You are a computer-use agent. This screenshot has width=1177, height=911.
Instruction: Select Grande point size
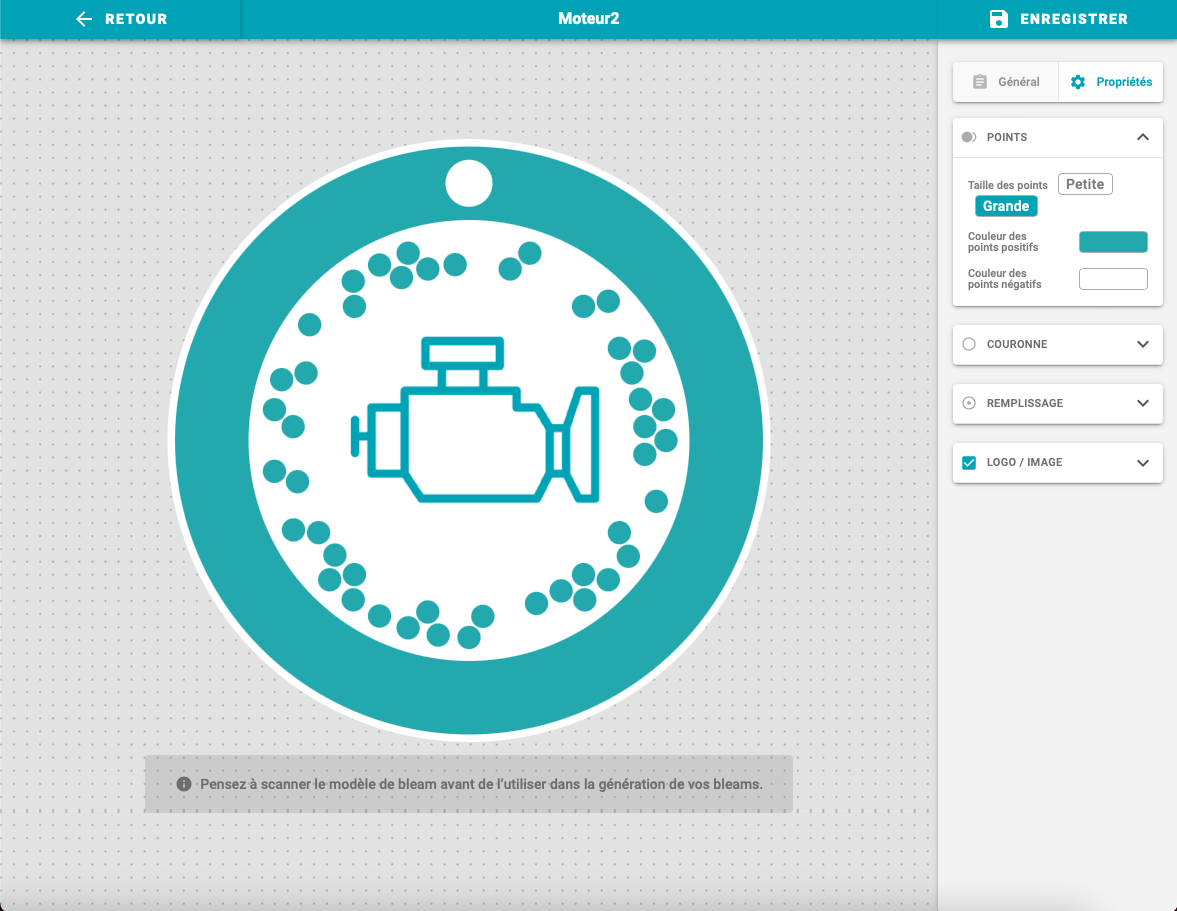coord(1006,206)
